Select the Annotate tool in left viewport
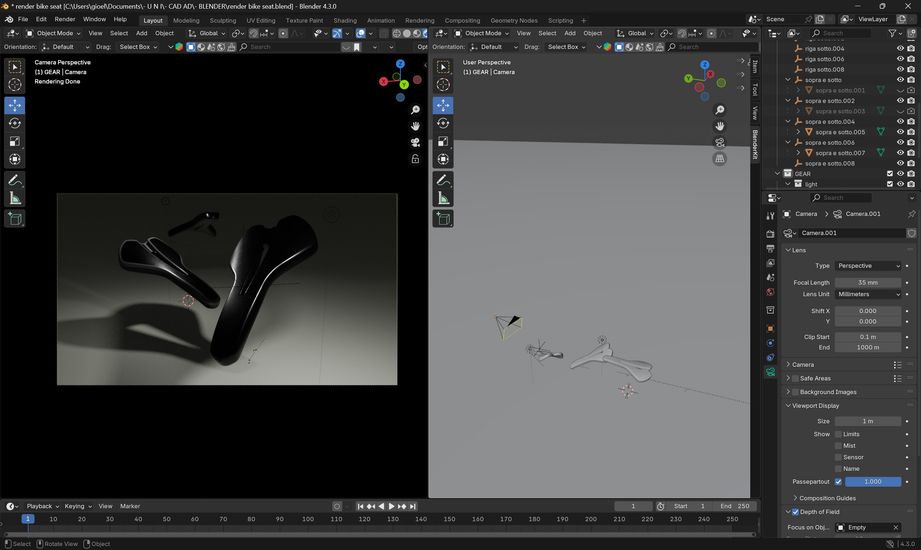The height and width of the screenshot is (550, 921). pos(15,180)
